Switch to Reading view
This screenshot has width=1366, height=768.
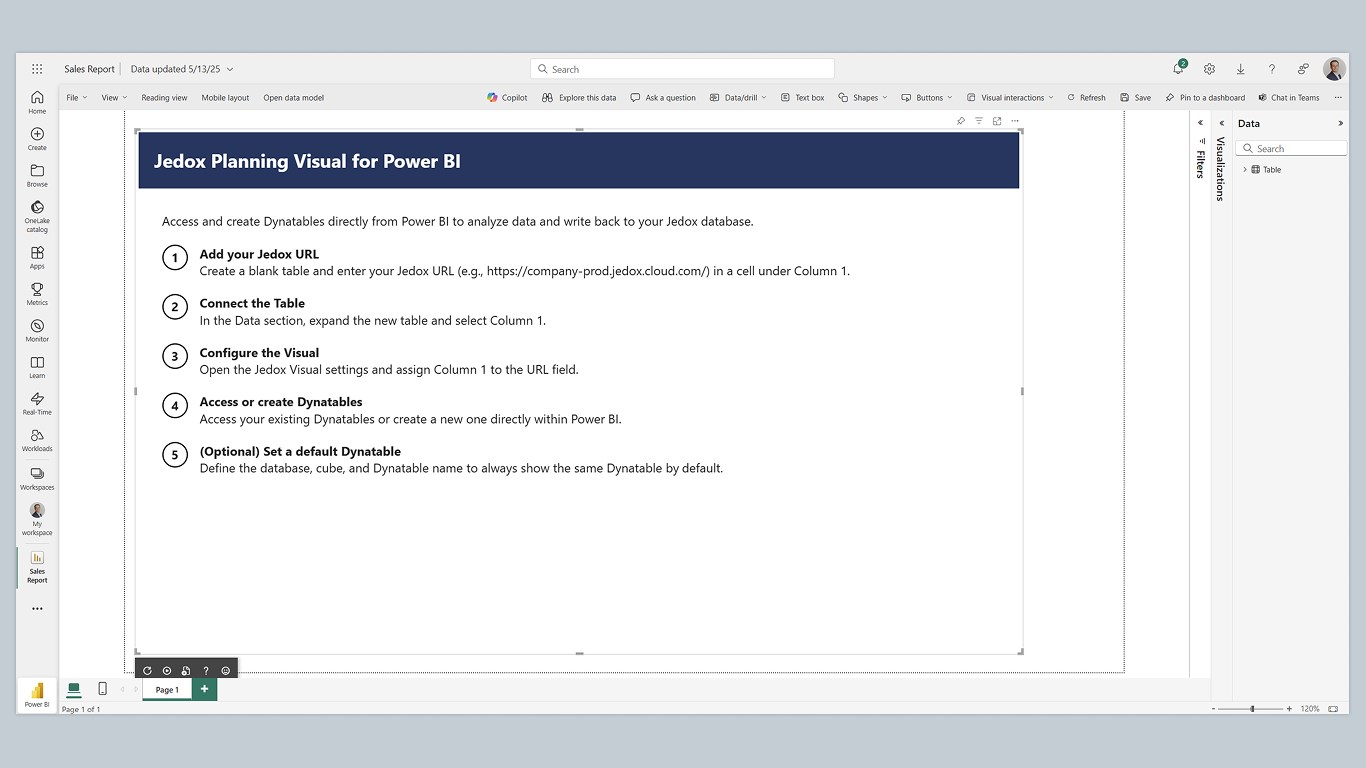pyautogui.click(x=164, y=98)
